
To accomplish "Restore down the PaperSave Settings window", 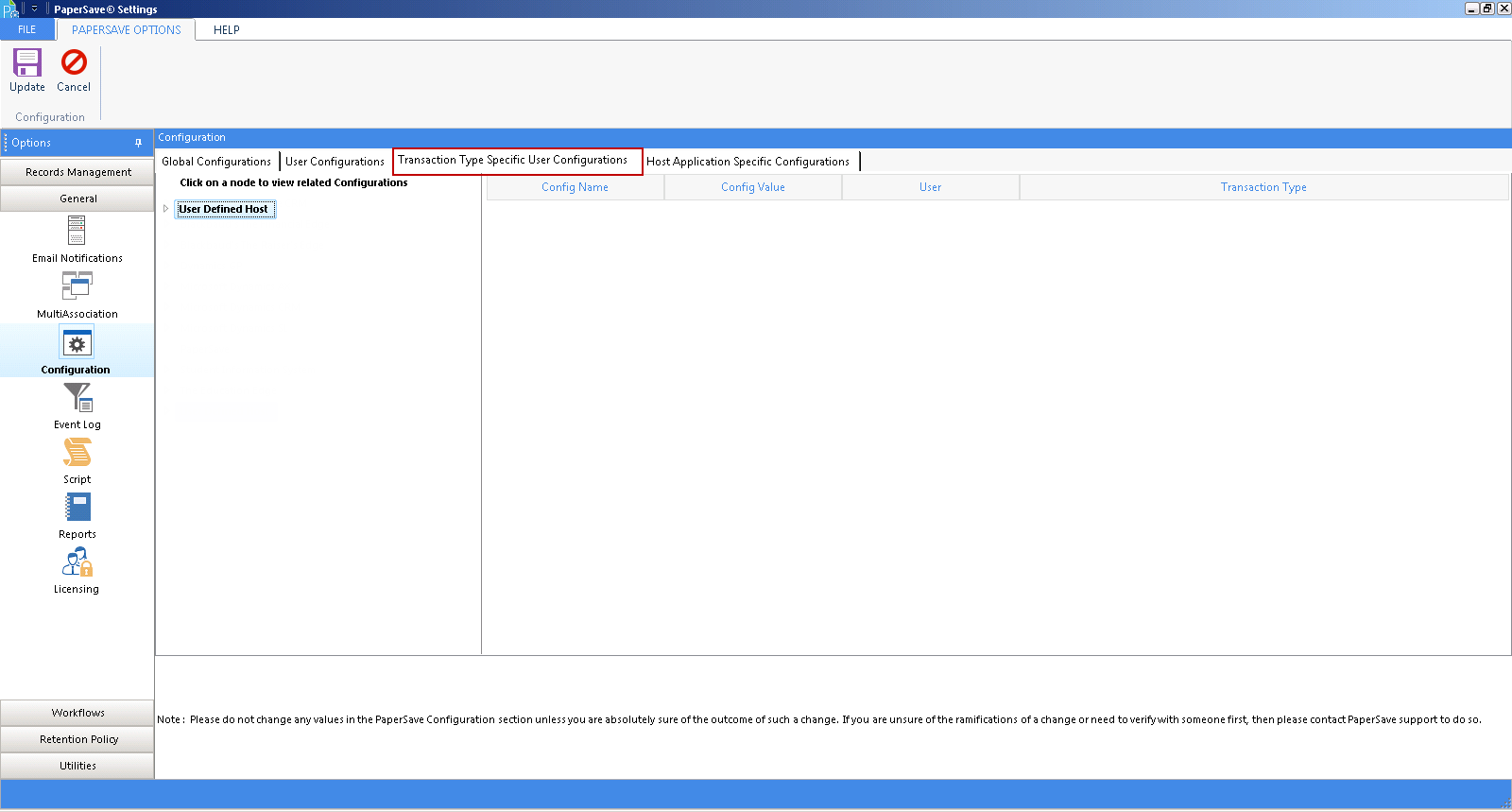I will tap(1487, 9).
